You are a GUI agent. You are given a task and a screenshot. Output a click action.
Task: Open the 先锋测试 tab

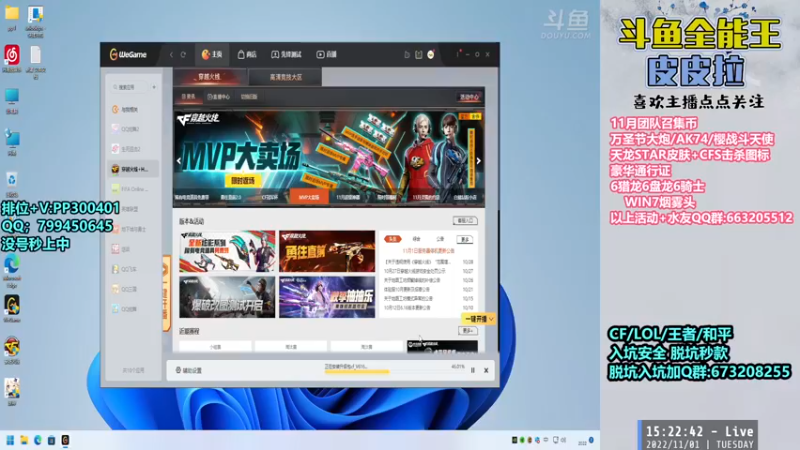tap(286, 55)
